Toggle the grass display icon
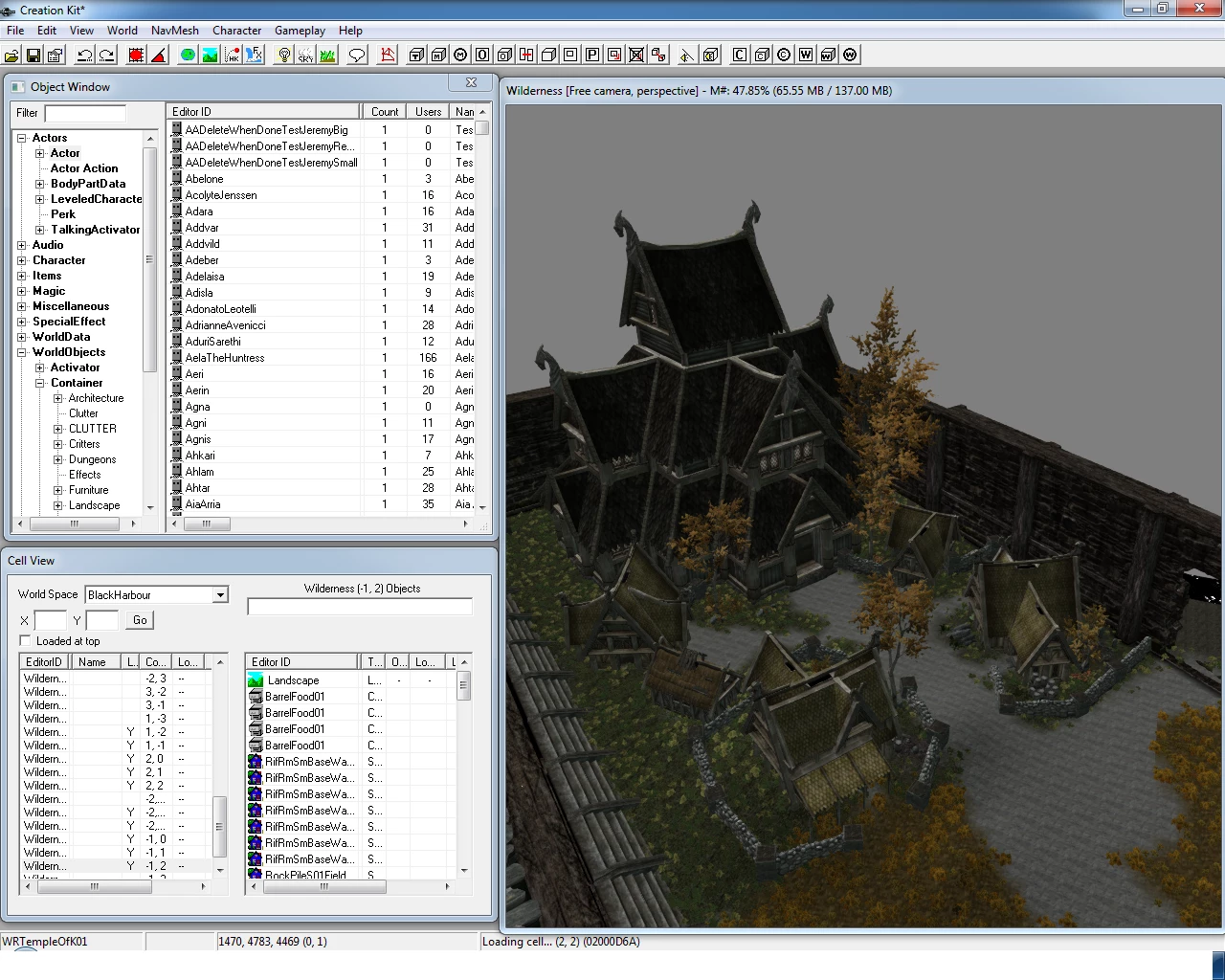Image resolution: width=1225 pixels, height=980 pixels. 327,56
